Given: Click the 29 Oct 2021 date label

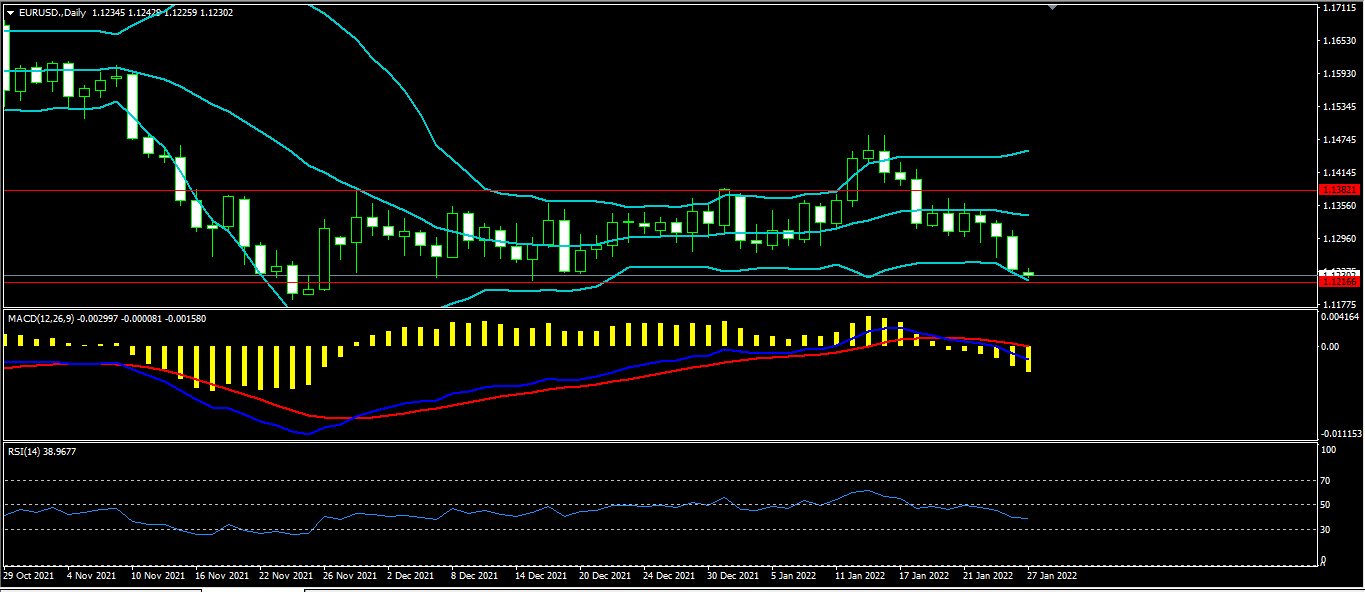Looking at the screenshot, I should coord(27,576).
